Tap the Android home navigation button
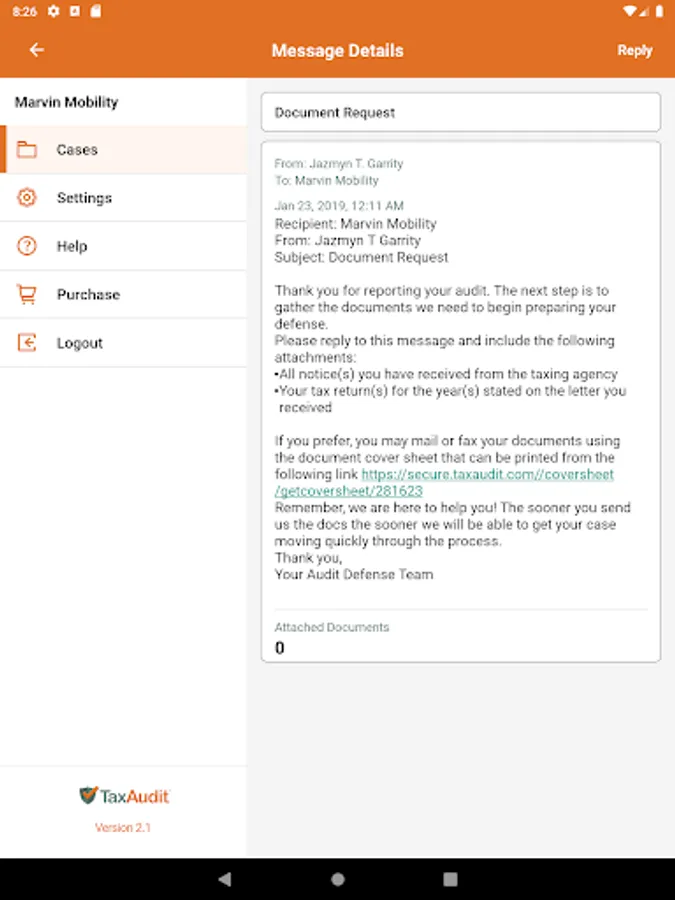The width and height of the screenshot is (675, 900). click(338, 879)
